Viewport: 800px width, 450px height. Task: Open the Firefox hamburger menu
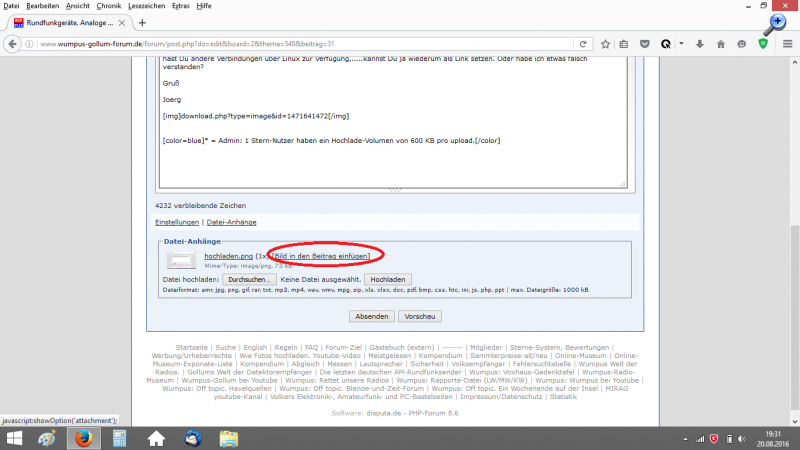[785, 44]
